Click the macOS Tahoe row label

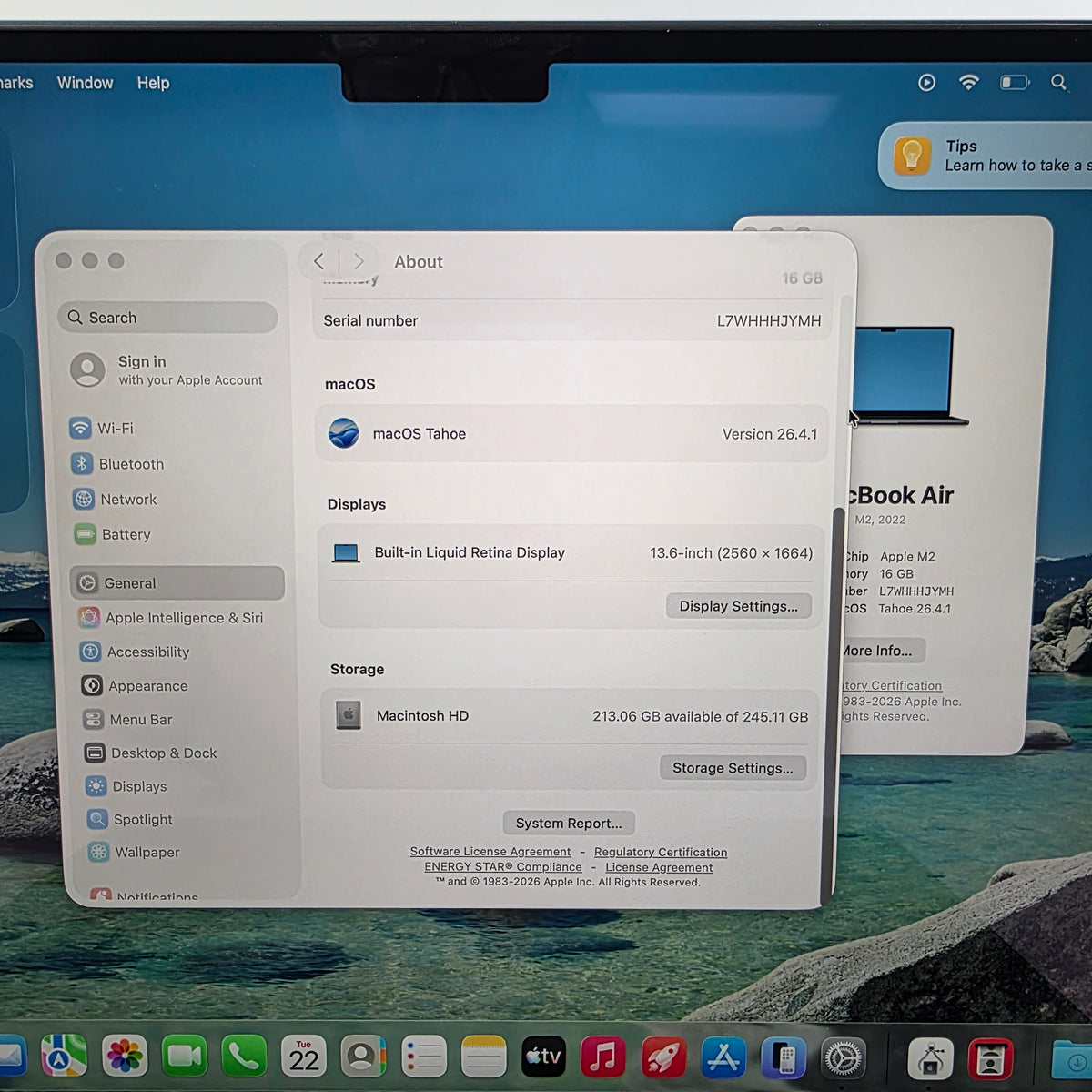coord(419,434)
